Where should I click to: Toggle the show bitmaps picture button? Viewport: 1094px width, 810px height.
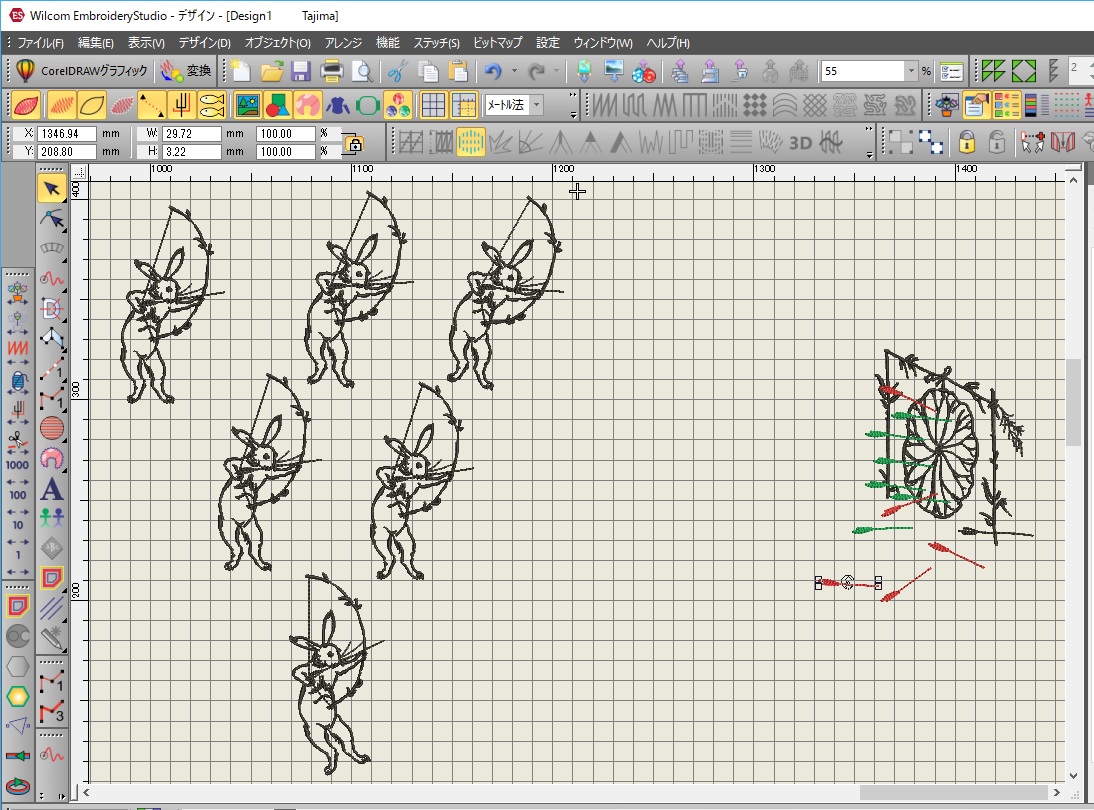tap(247, 105)
